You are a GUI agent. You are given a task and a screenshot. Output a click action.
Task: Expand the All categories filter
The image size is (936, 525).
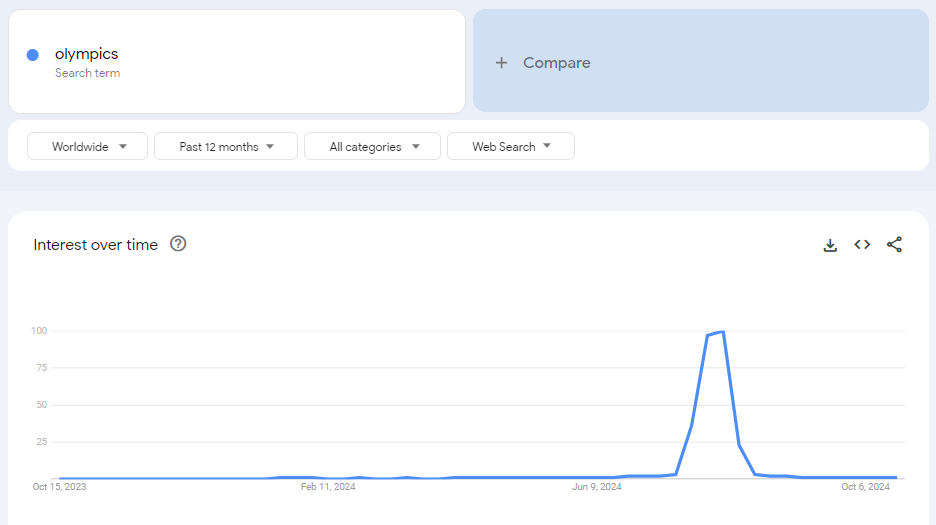point(372,147)
